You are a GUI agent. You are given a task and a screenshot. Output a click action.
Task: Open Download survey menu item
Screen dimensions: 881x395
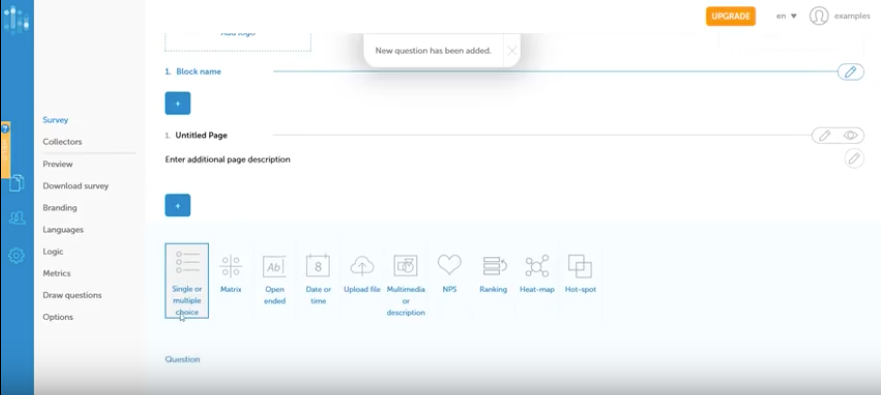coord(75,186)
